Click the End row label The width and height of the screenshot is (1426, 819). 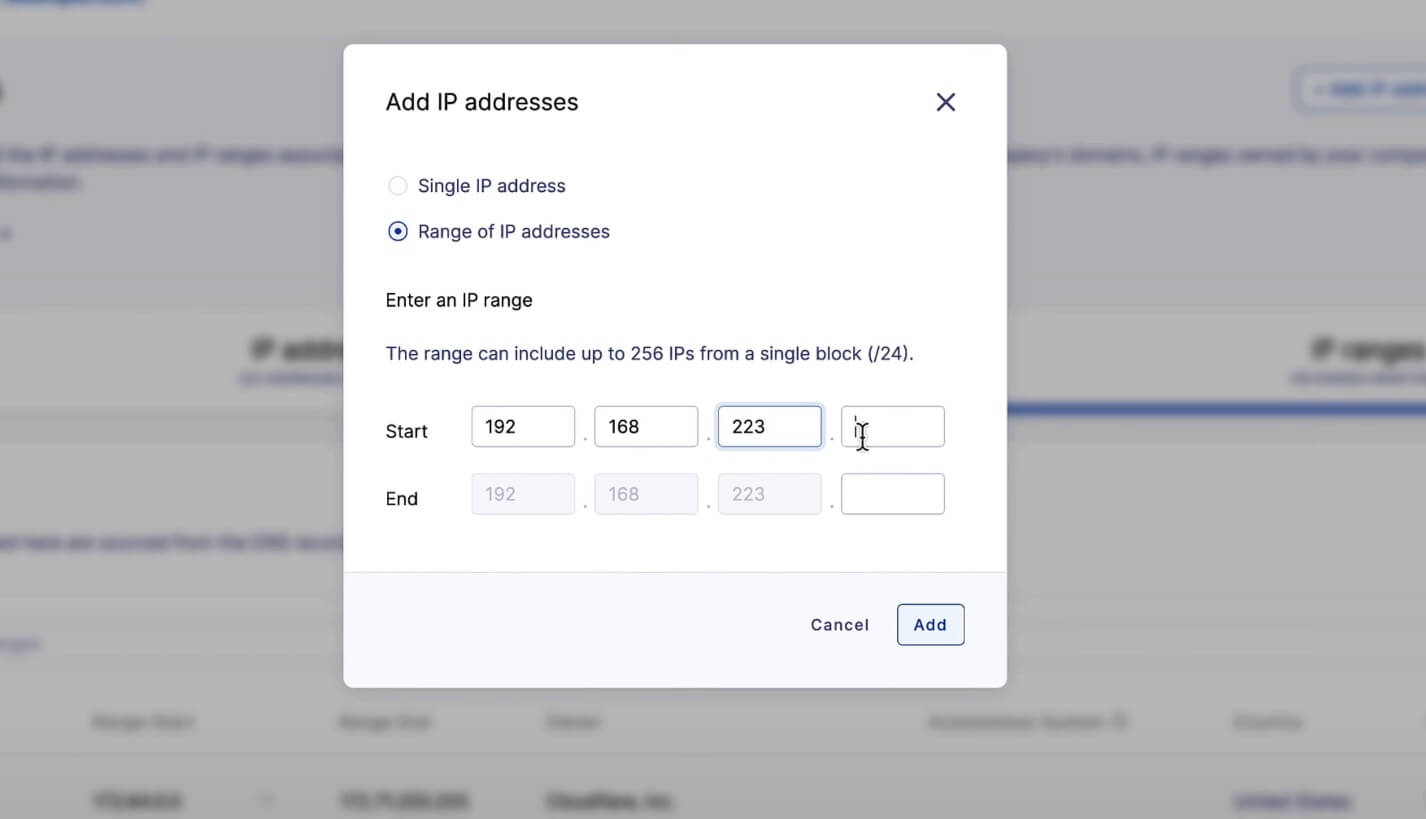402,499
